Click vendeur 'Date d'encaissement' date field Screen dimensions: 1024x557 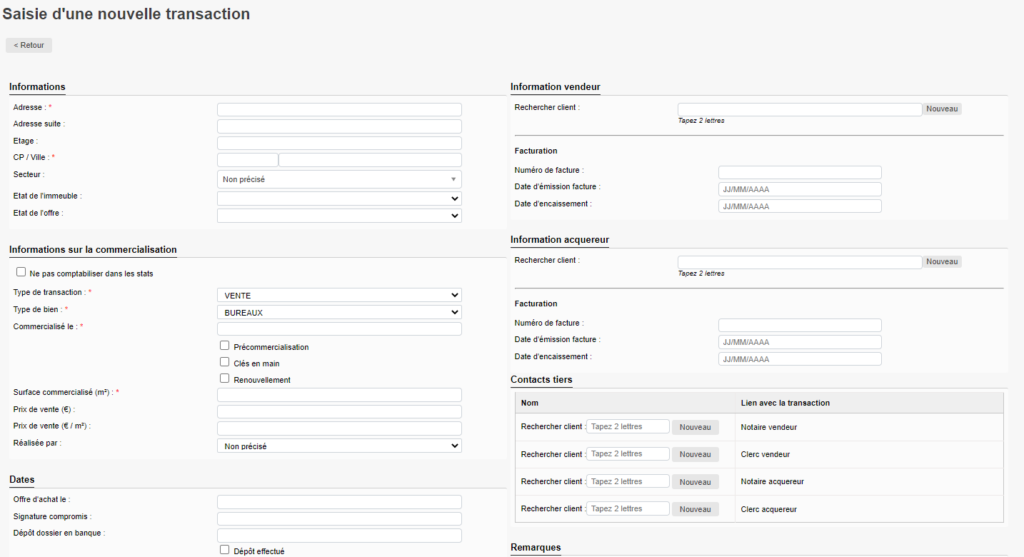(799, 206)
